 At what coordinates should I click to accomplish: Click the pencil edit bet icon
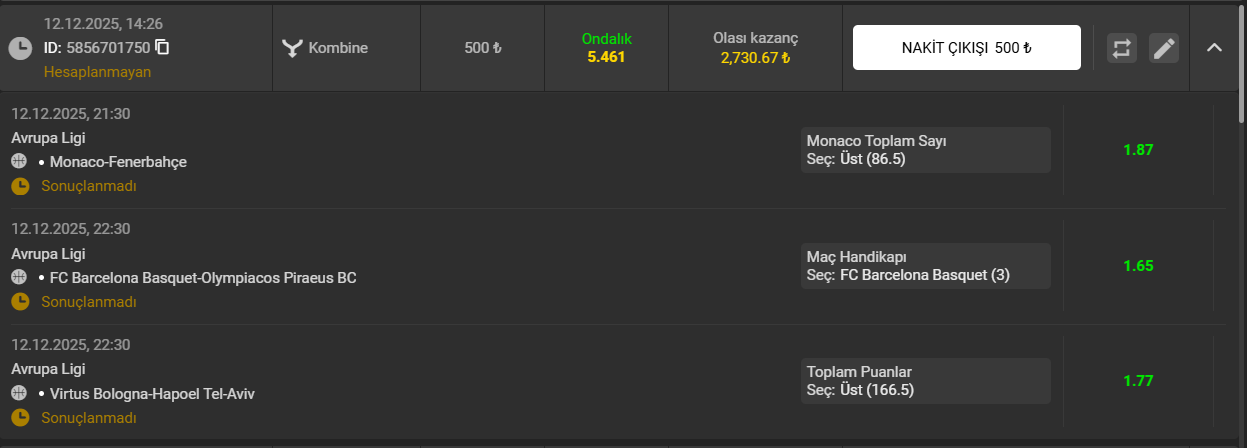tap(1163, 48)
